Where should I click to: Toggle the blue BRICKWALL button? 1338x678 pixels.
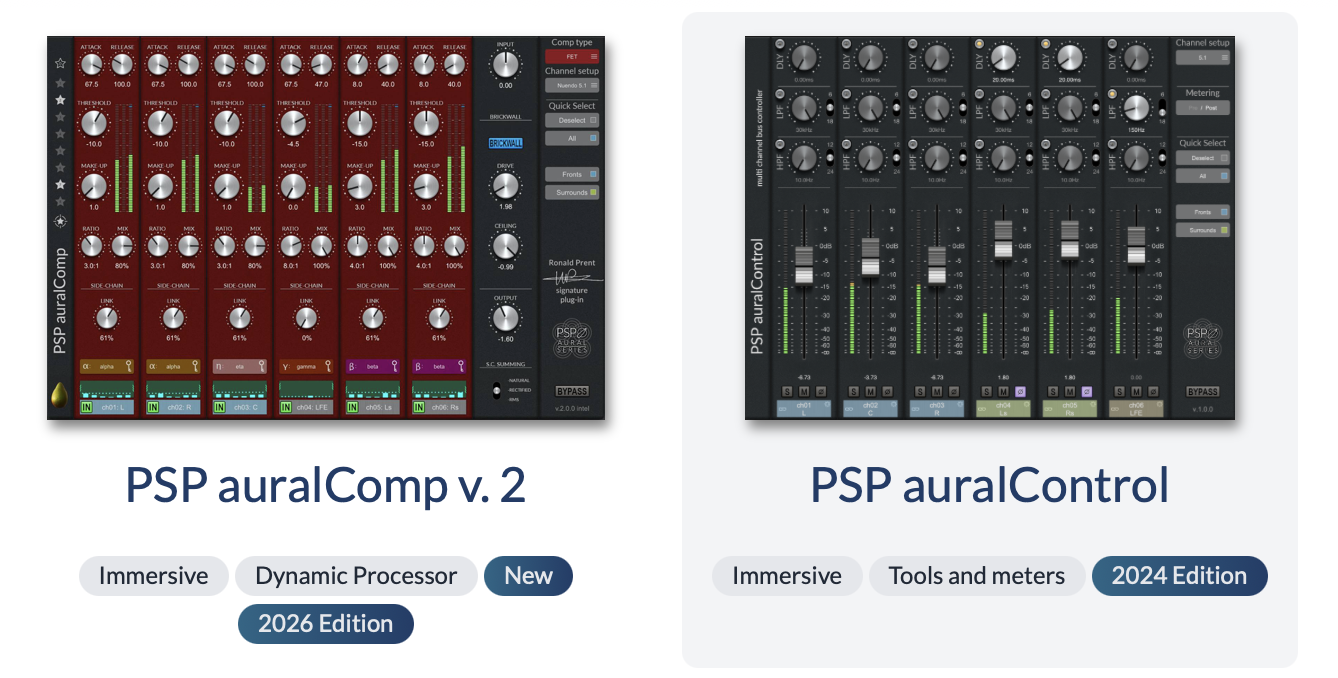505,143
